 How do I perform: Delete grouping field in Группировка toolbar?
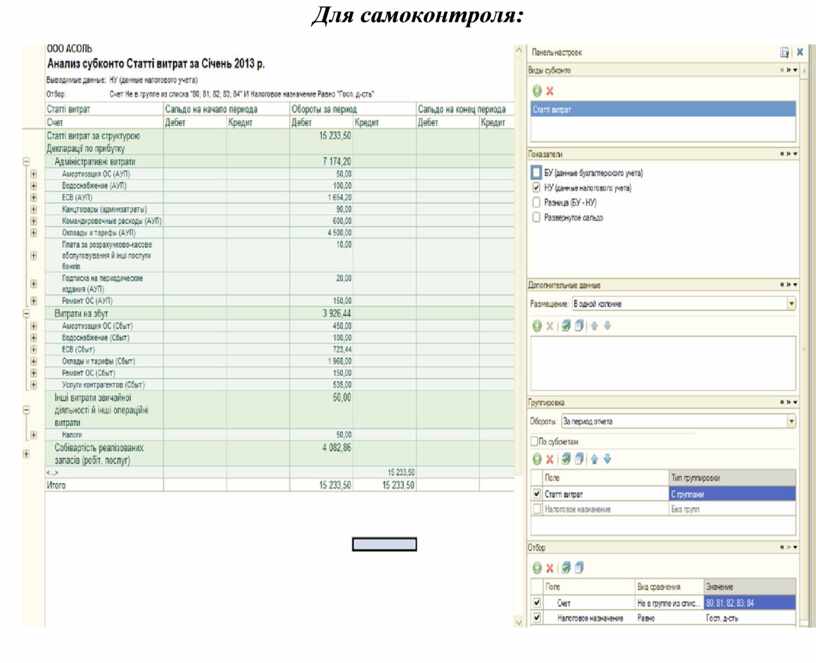(550, 459)
